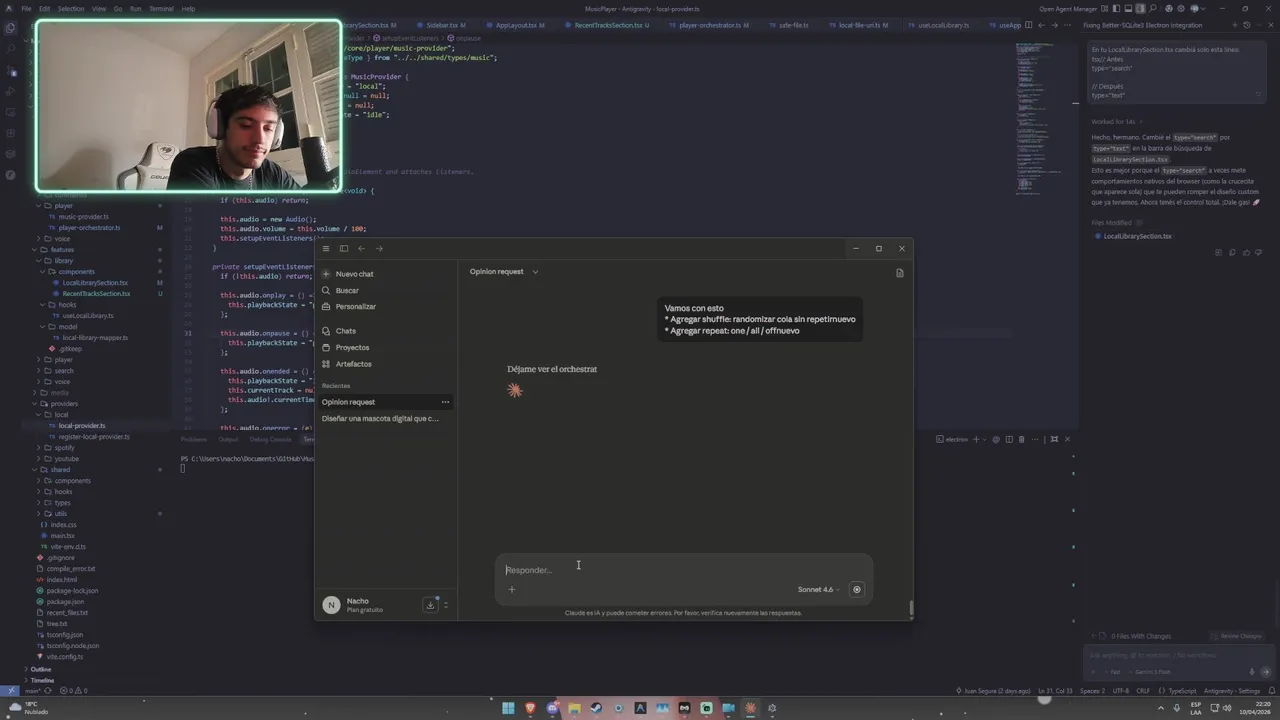
Task: Open the Steam icon on taskbar
Action: tap(597, 708)
